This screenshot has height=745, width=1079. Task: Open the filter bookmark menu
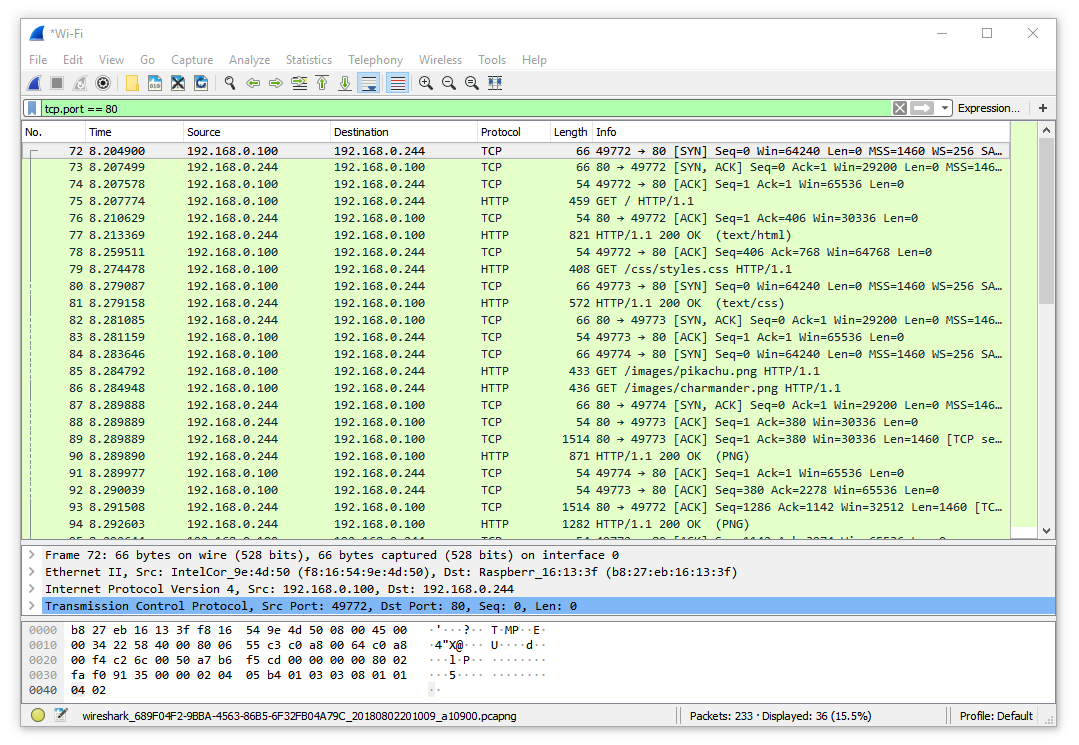click(33, 108)
